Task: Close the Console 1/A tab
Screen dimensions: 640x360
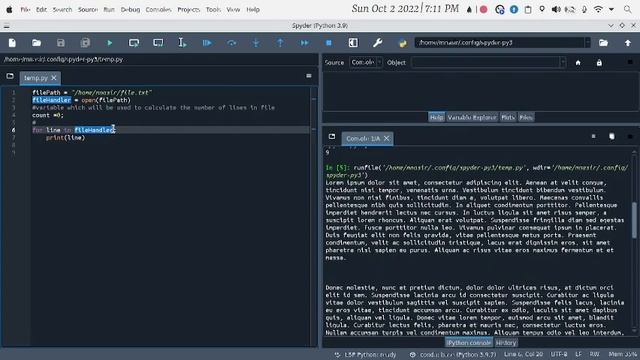Action: pos(387,138)
